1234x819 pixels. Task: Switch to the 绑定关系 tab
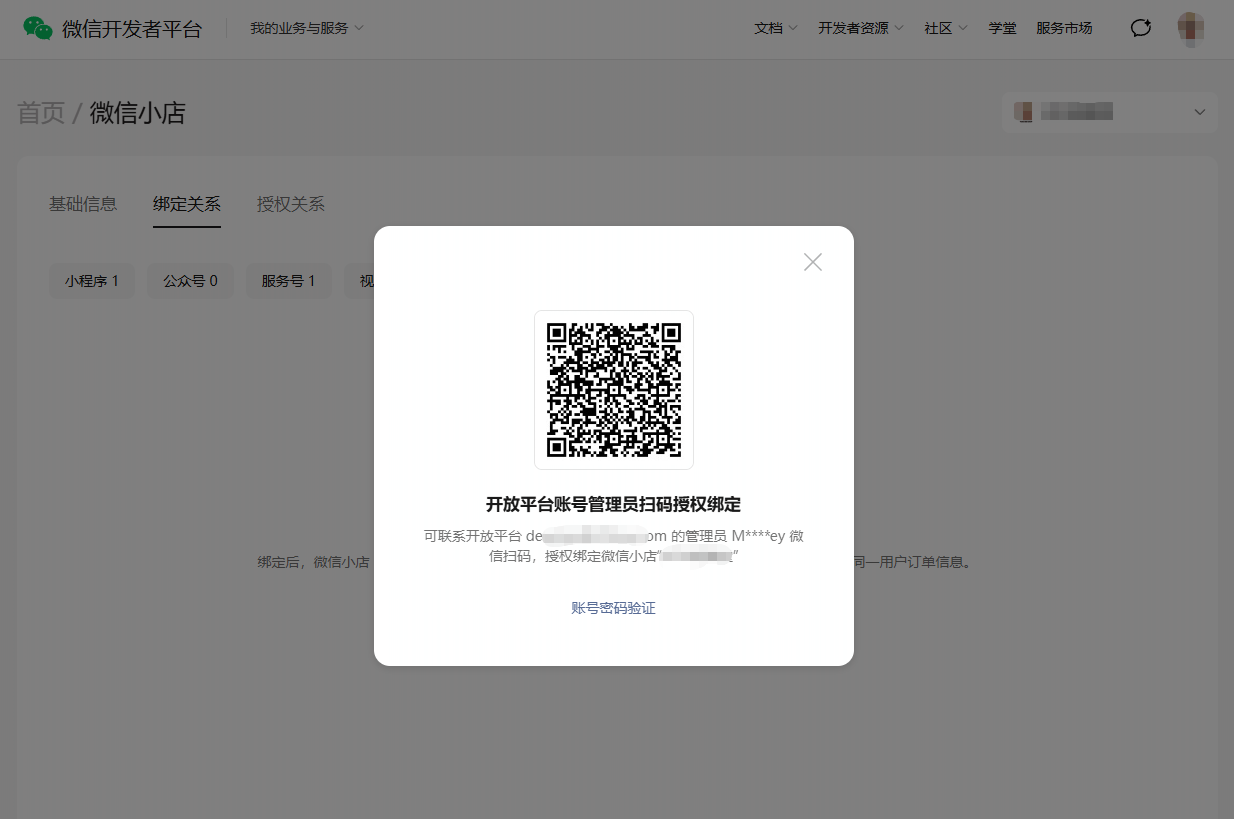pos(187,204)
